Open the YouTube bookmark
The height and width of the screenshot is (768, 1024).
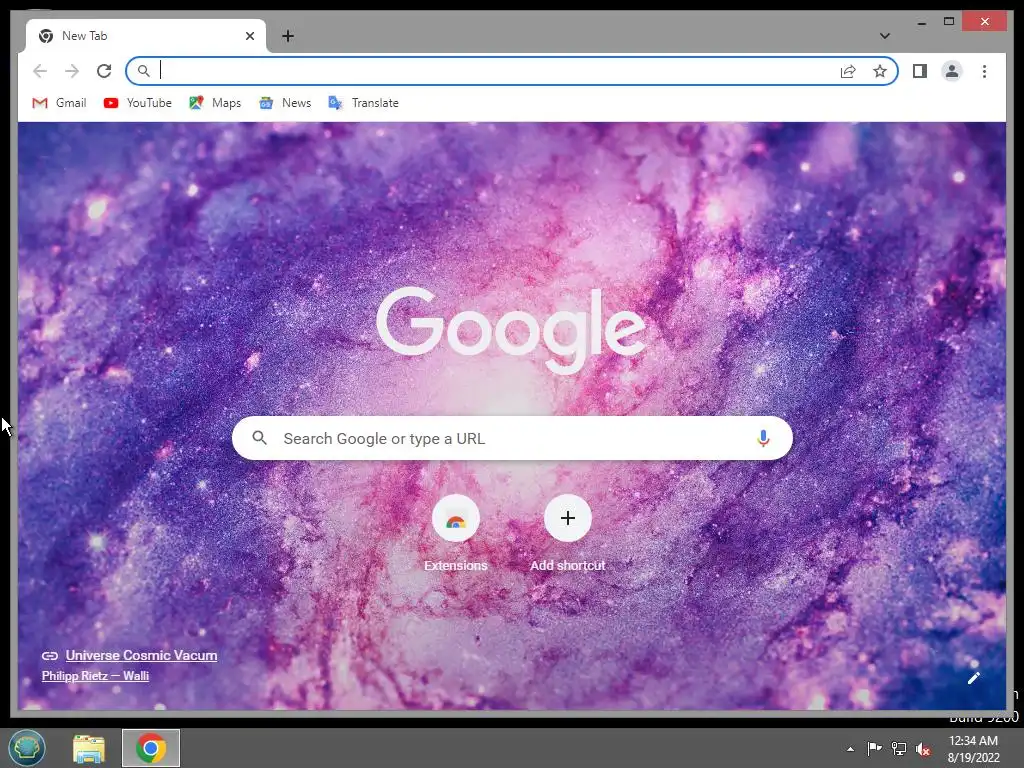(138, 103)
